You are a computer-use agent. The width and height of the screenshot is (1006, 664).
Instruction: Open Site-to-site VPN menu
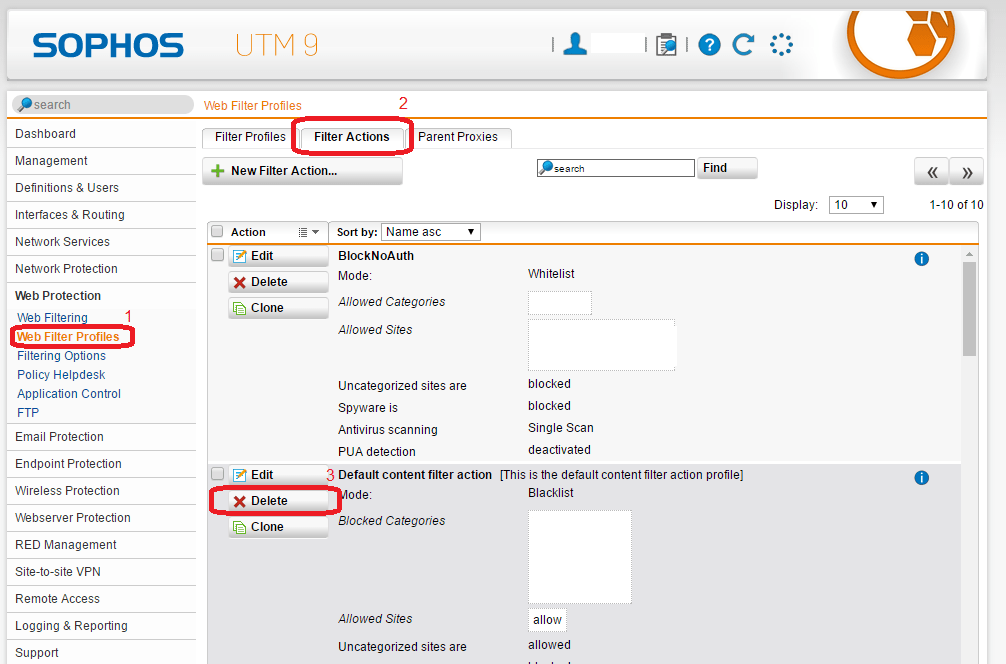[101, 571]
